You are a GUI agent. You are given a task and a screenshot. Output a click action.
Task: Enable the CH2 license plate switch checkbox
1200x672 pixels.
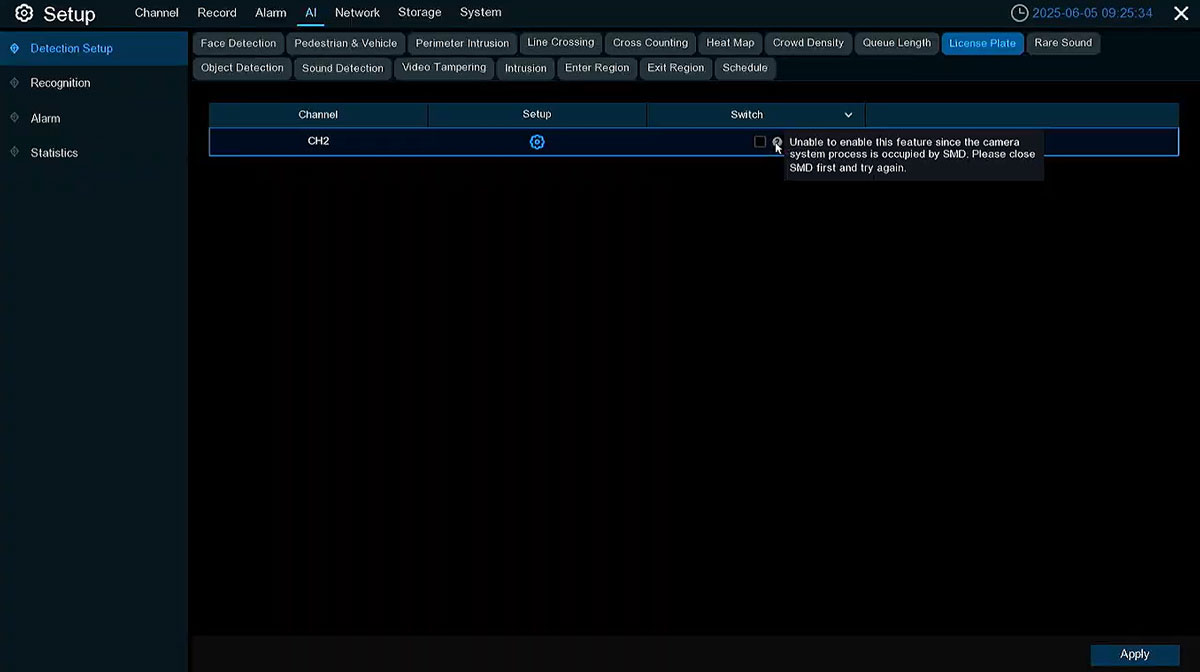pos(760,142)
